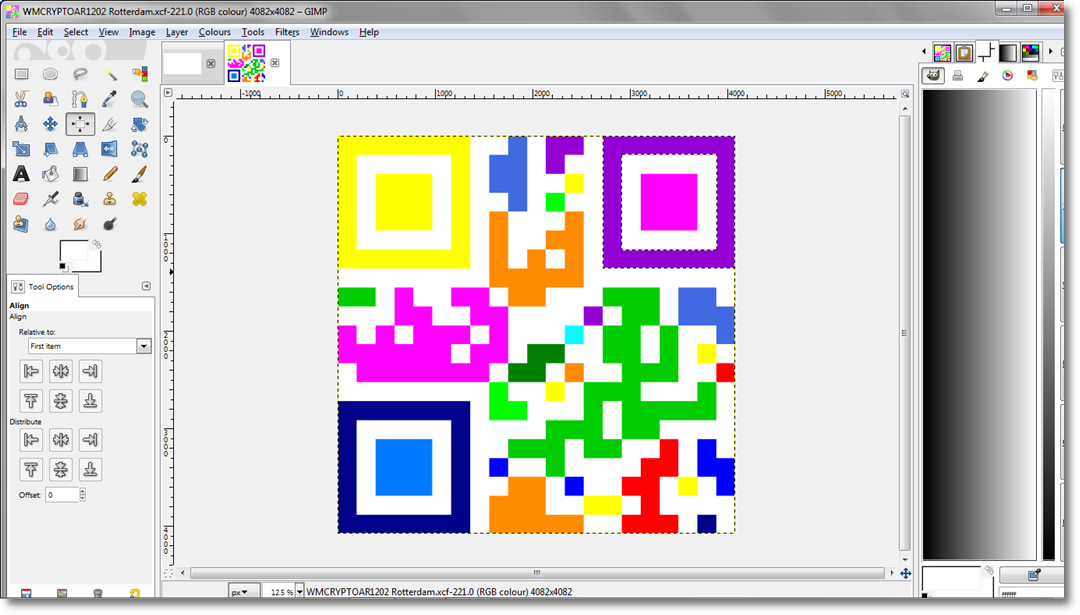Pick the Dodge/Burn tool
Image resolution: width=1080 pixels, height=615 pixels.
point(110,224)
